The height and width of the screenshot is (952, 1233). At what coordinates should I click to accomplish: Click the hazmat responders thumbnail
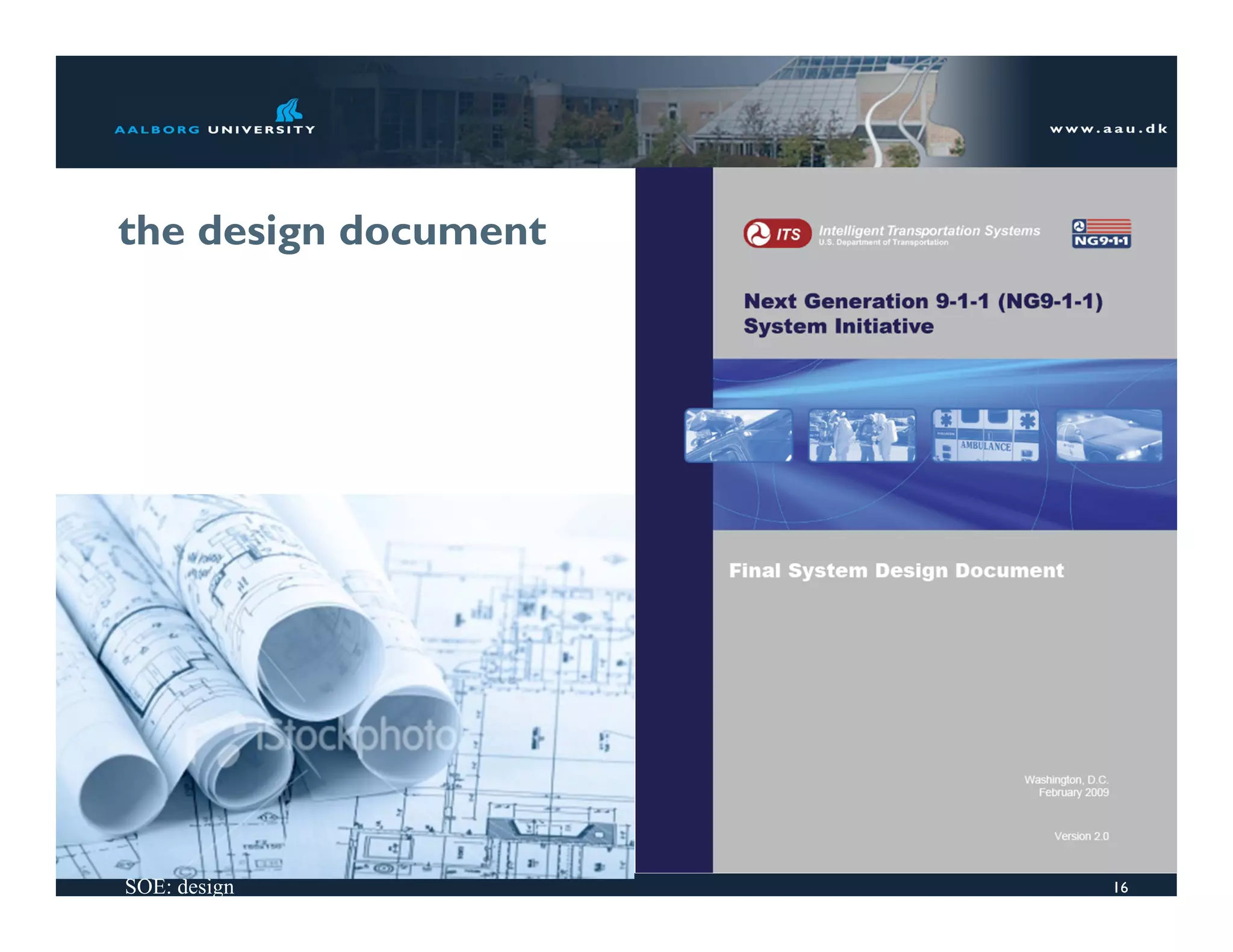(862, 436)
